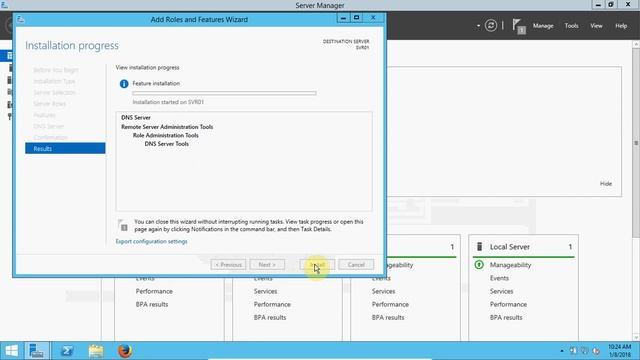
Task: Open Performance in Local Server tile
Action: click(x=508, y=304)
